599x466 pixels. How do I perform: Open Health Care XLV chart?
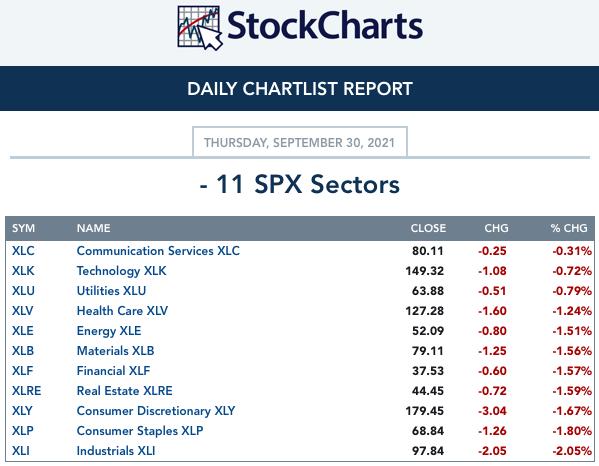[122, 311]
